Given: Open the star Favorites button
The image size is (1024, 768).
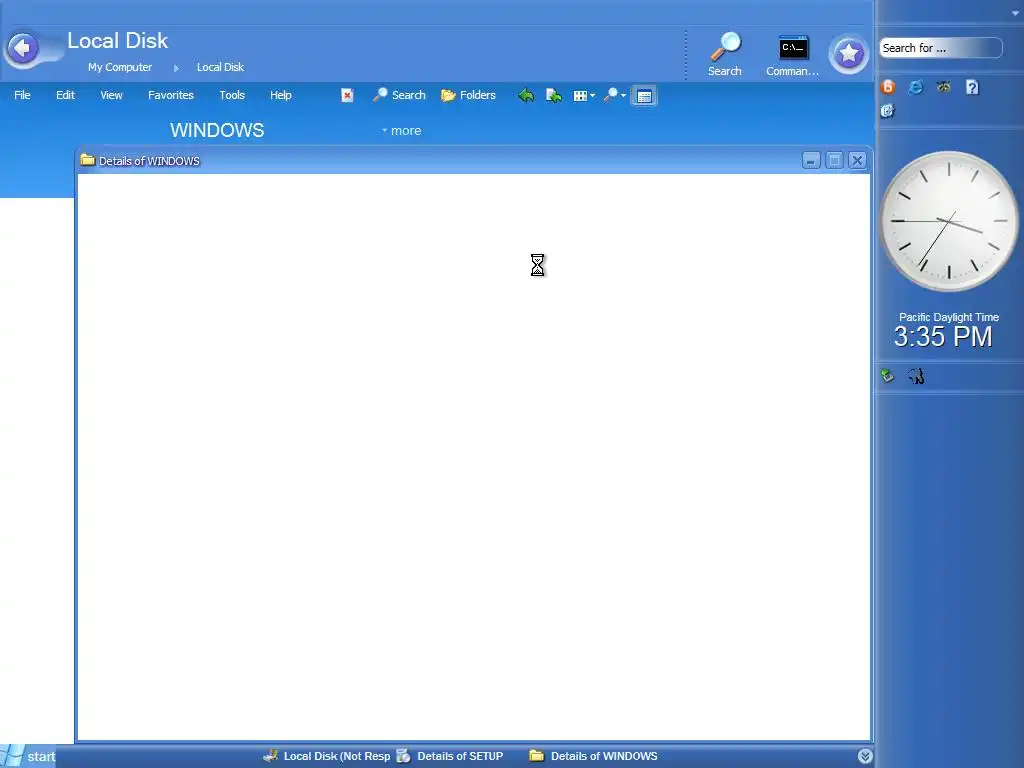Looking at the screenshot, I should [849, 54].
